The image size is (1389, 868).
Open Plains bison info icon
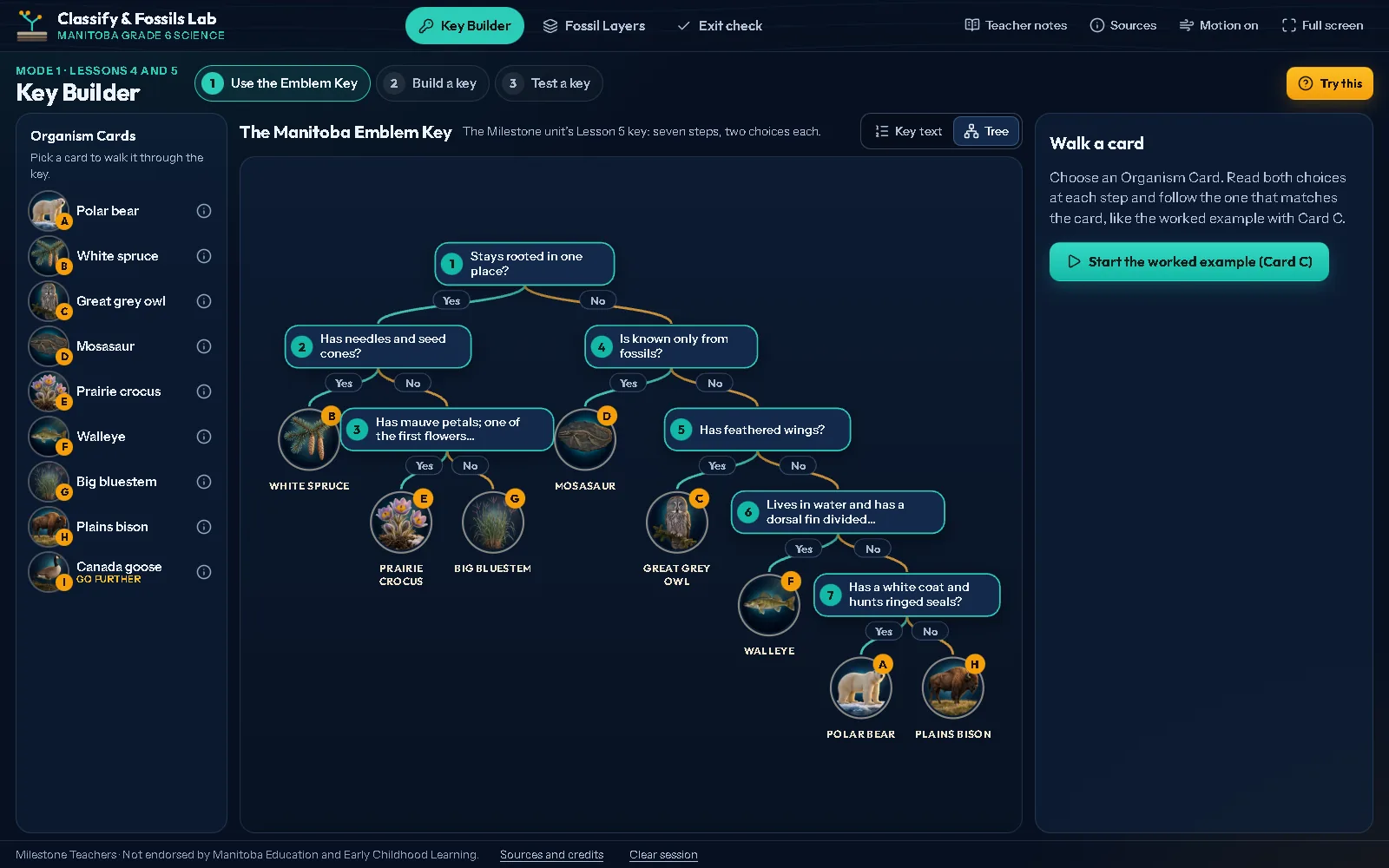tap(204, 527)
